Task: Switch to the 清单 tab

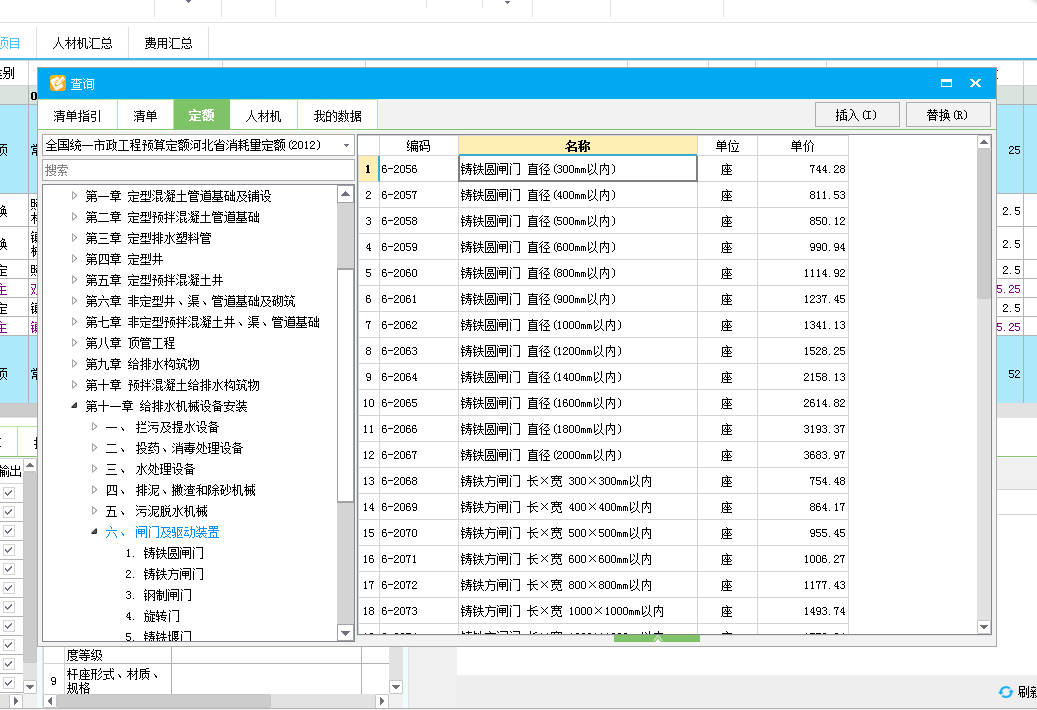Action: click(145, 116)
